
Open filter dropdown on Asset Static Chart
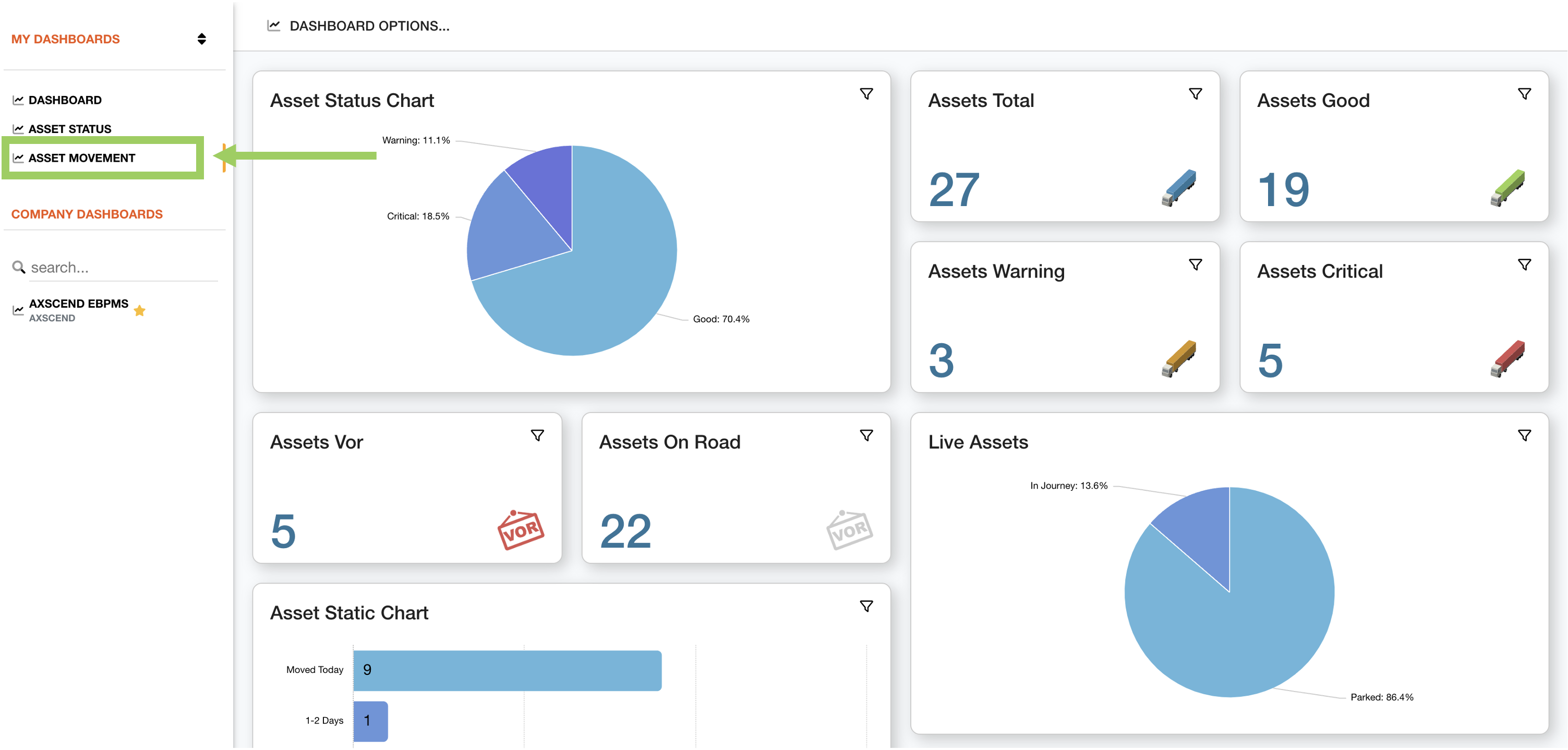click(866, 607)
